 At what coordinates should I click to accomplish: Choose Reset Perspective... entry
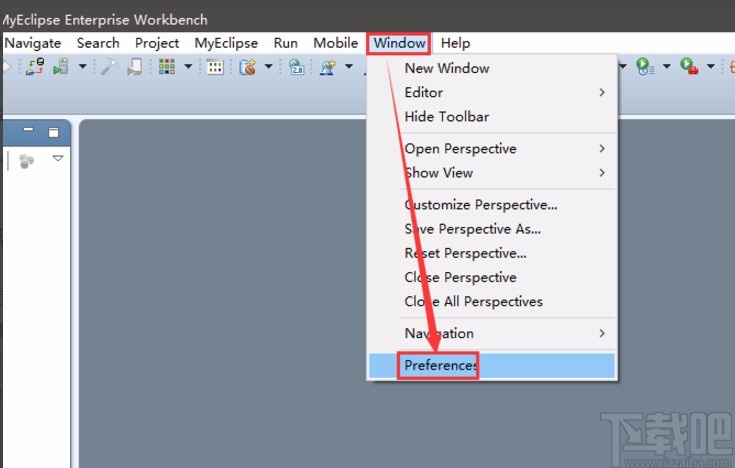click(492, 253)
